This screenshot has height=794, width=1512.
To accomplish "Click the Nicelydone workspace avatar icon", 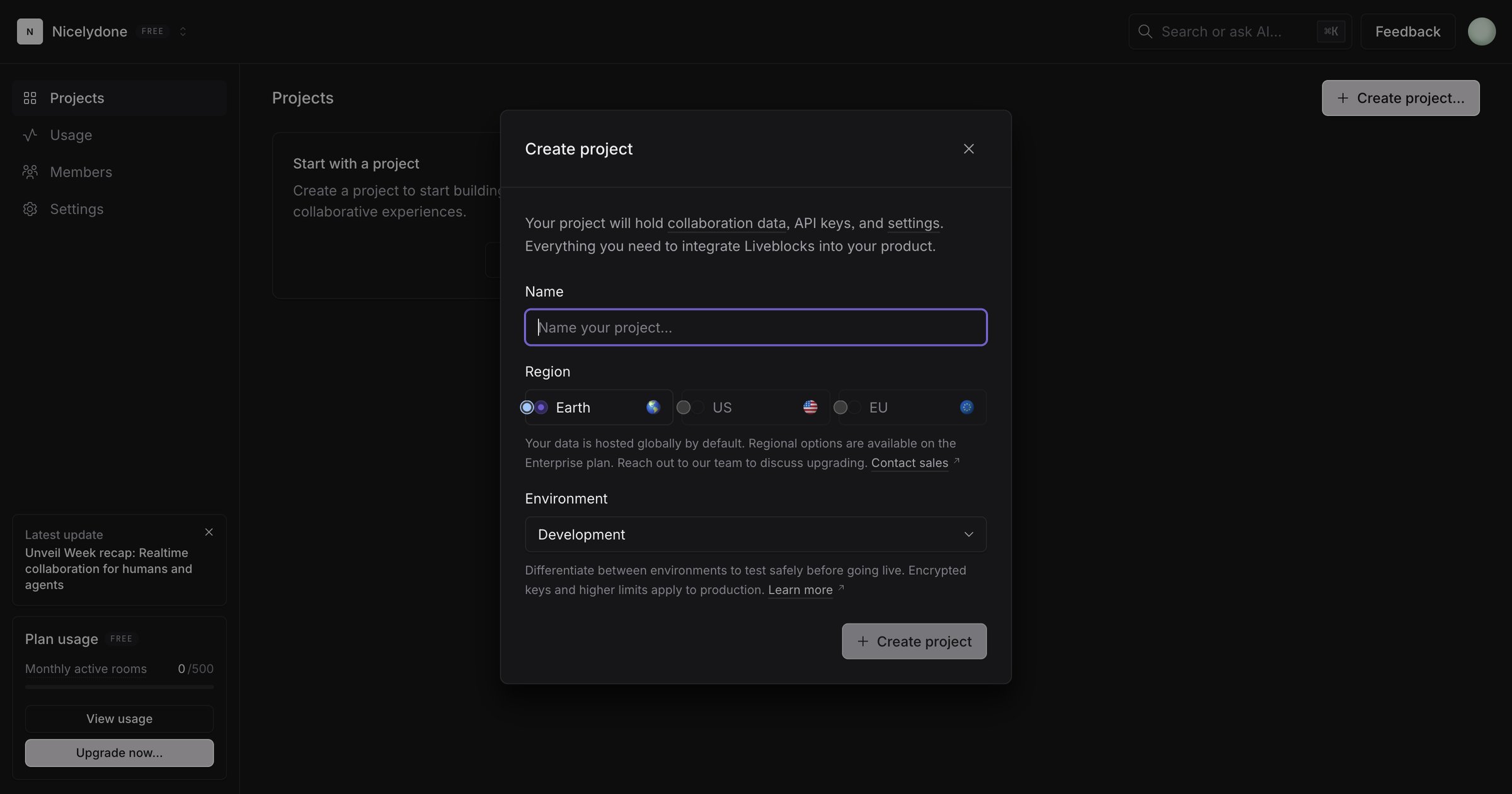I will pos(30,32).
